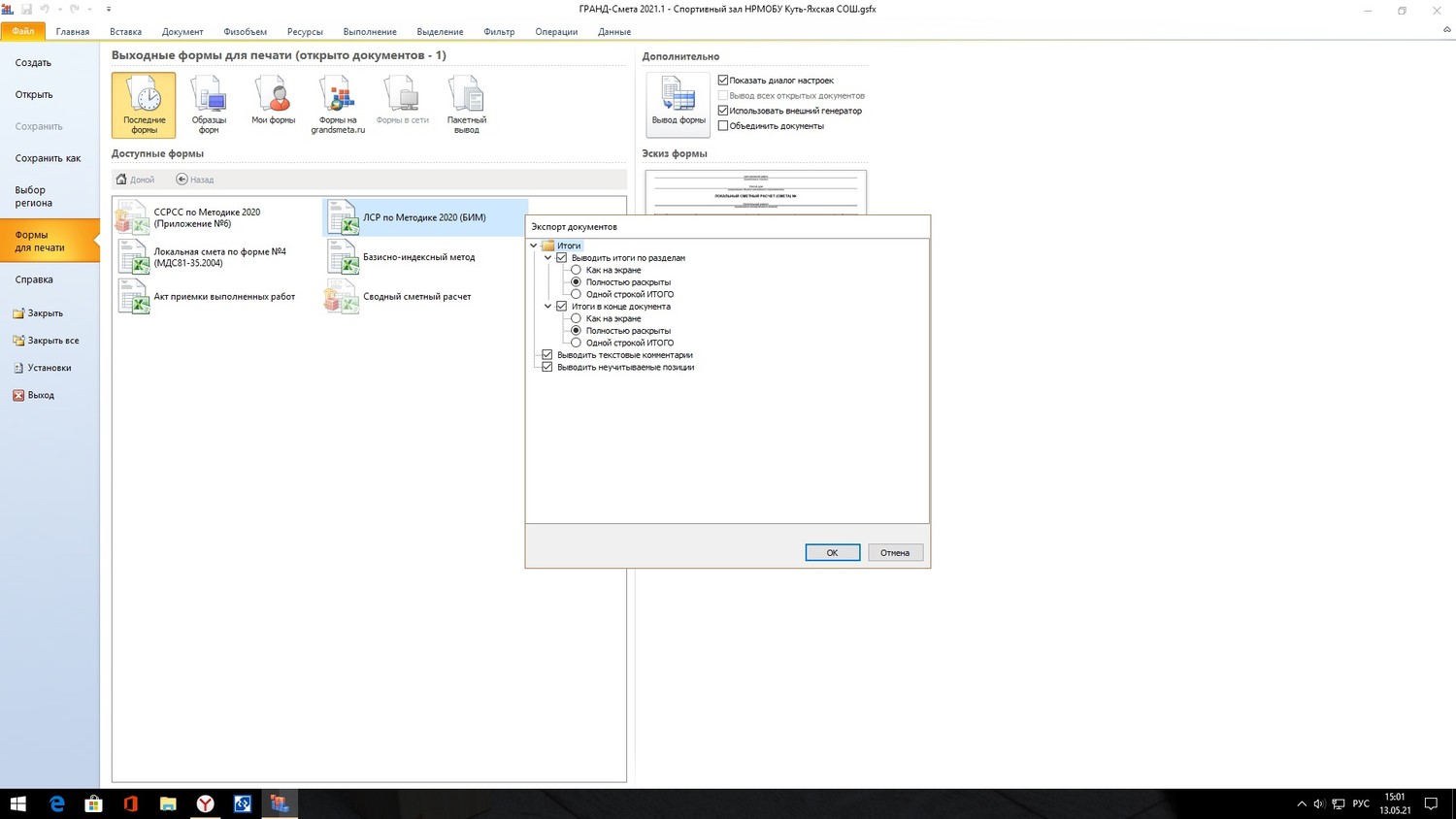This screenshot has height=819, width=1456.
Task: Click the Закрыть folder icon in sidebar
Action: coord(18,313)
